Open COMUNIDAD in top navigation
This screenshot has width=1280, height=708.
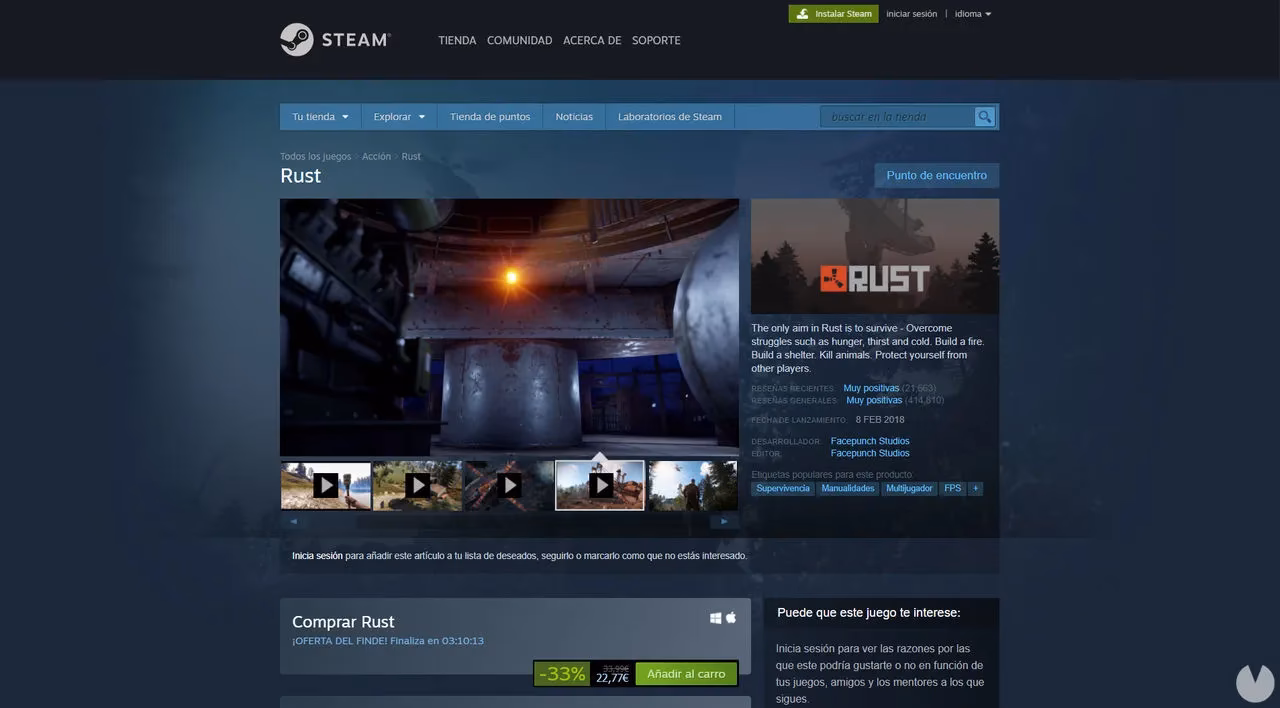click(519, 40)
